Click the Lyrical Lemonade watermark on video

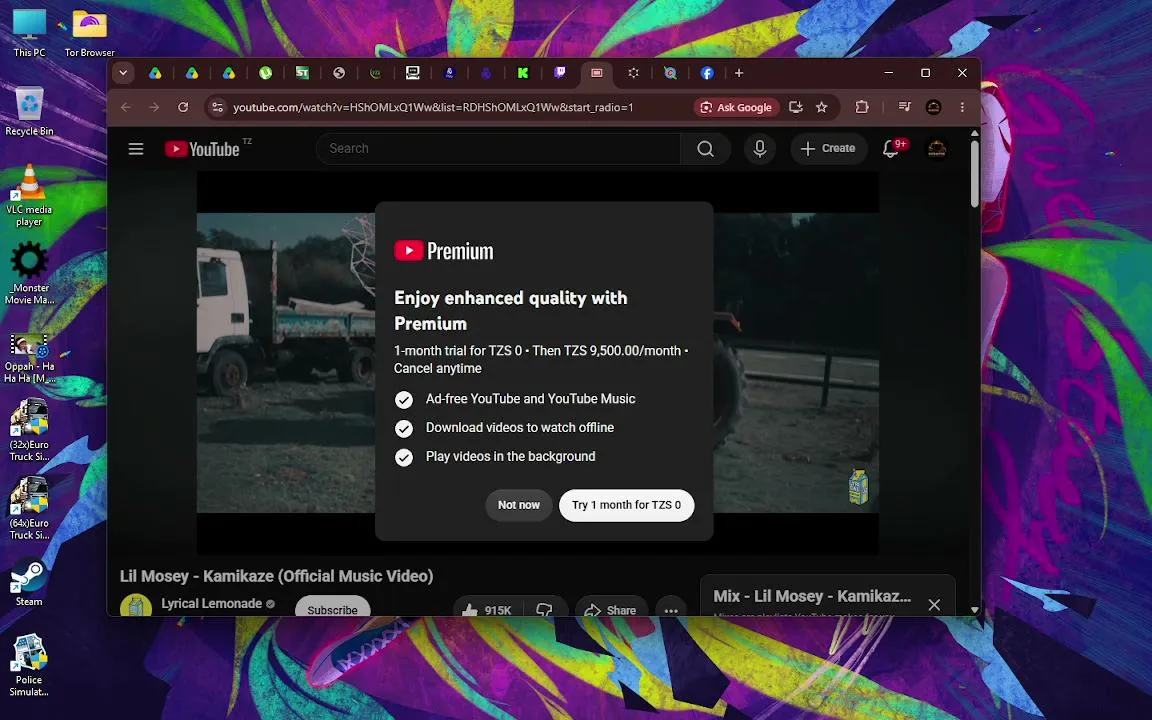coord(858,487)
